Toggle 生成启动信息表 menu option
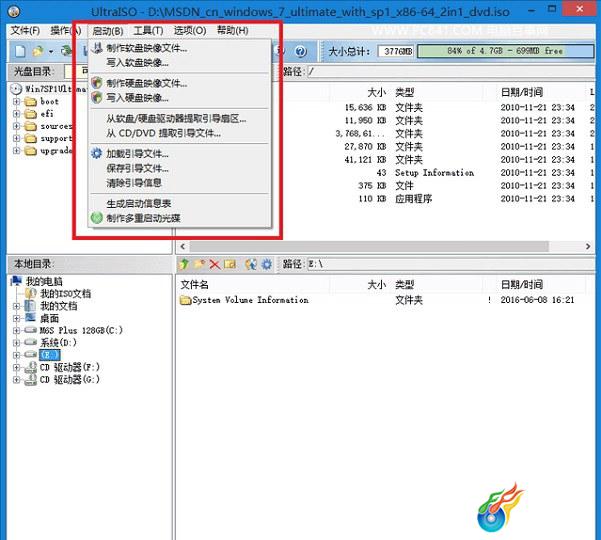The height and width of the screenshot is (540, 601). coord(179,204)
